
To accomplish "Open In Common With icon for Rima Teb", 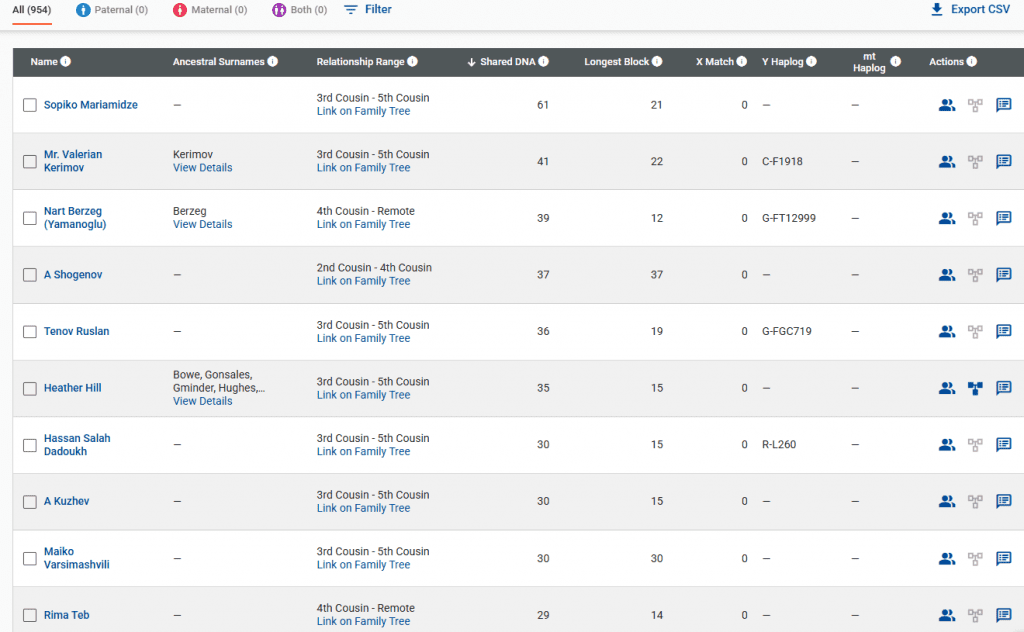I will pos(947,615).
